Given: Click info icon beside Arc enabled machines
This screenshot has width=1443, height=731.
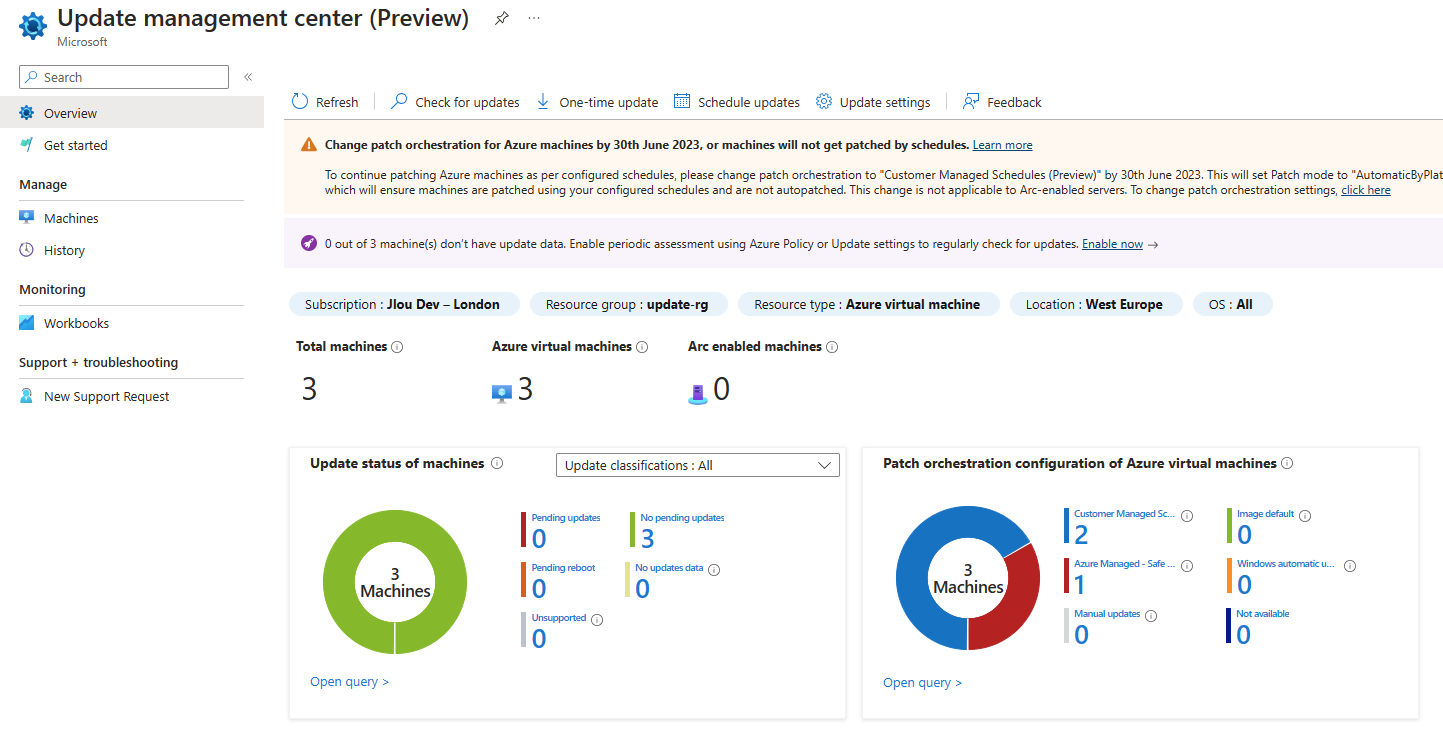Looking at the screenshot, I should click(x=832, y=347).
